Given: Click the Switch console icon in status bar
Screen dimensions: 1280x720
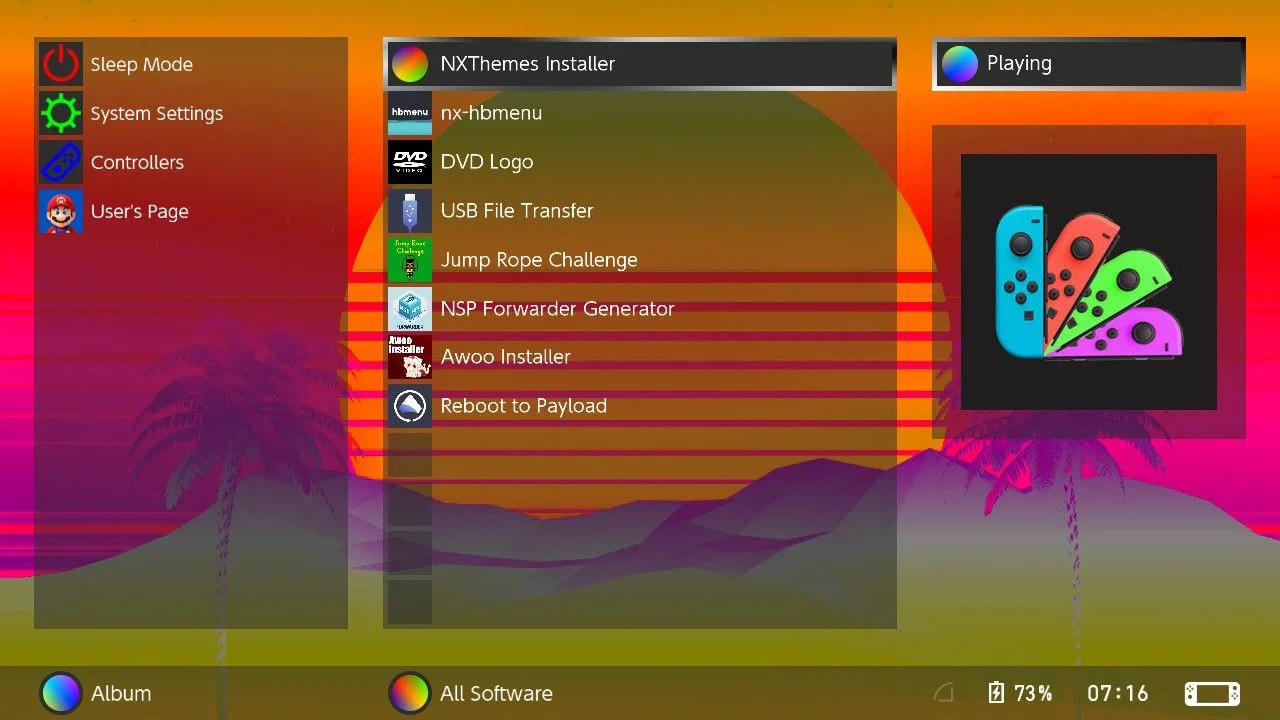Looking at the screenshot, I should [1212, 693].
